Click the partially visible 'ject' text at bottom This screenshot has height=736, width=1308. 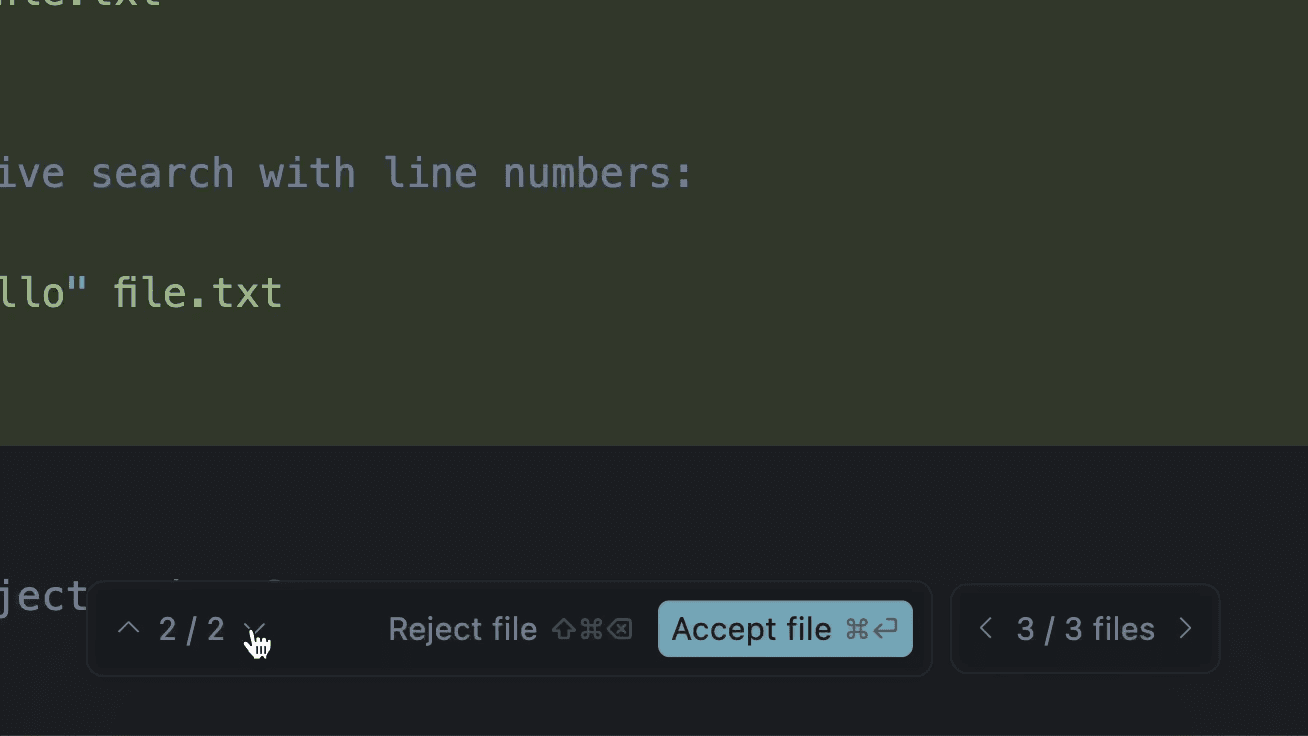pos(42,595)
